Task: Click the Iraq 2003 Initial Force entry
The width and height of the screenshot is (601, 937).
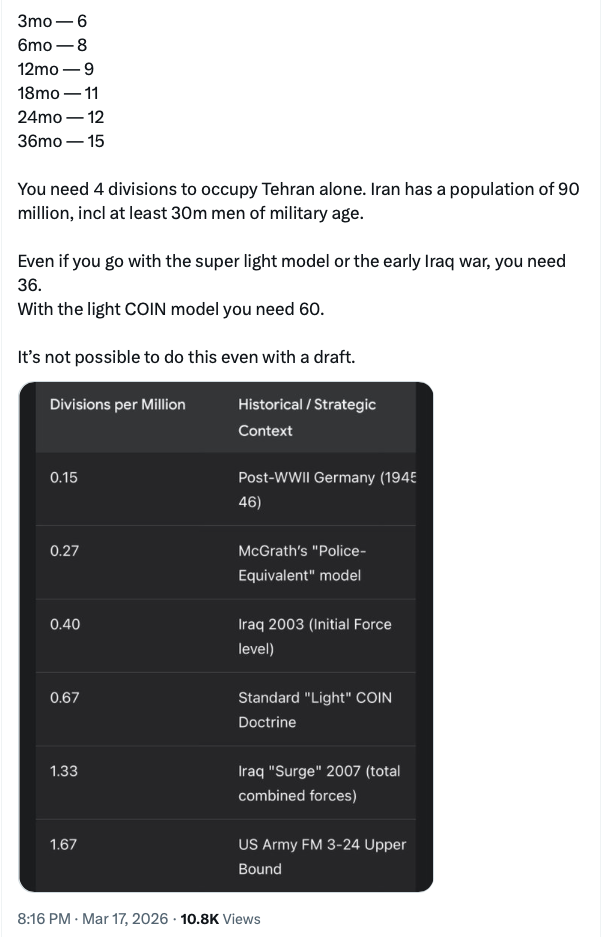Action: [x=314, y=636]
